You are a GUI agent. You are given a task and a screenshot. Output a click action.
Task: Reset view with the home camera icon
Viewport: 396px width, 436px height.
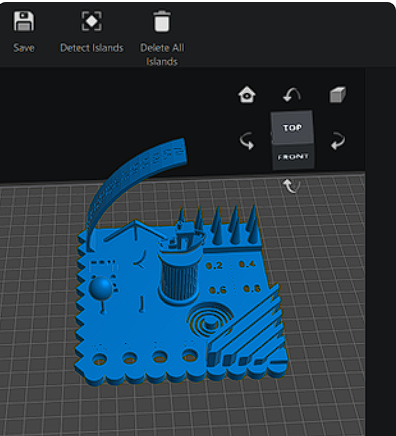(x=247, y=95)
